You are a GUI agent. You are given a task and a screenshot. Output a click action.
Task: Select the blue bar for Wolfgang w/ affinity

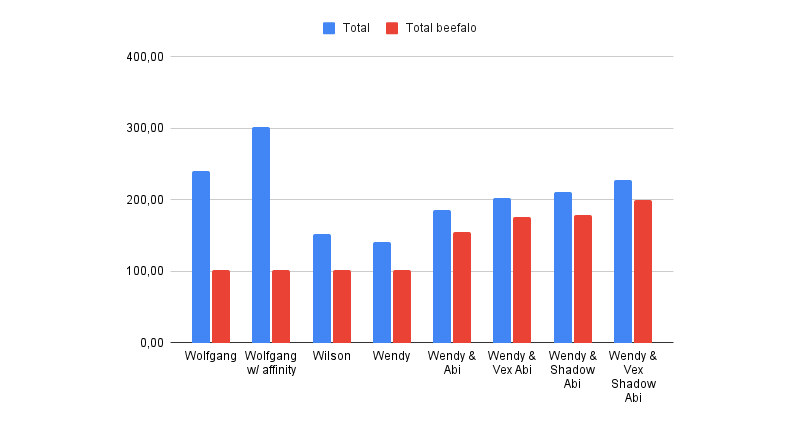[261, 235]
